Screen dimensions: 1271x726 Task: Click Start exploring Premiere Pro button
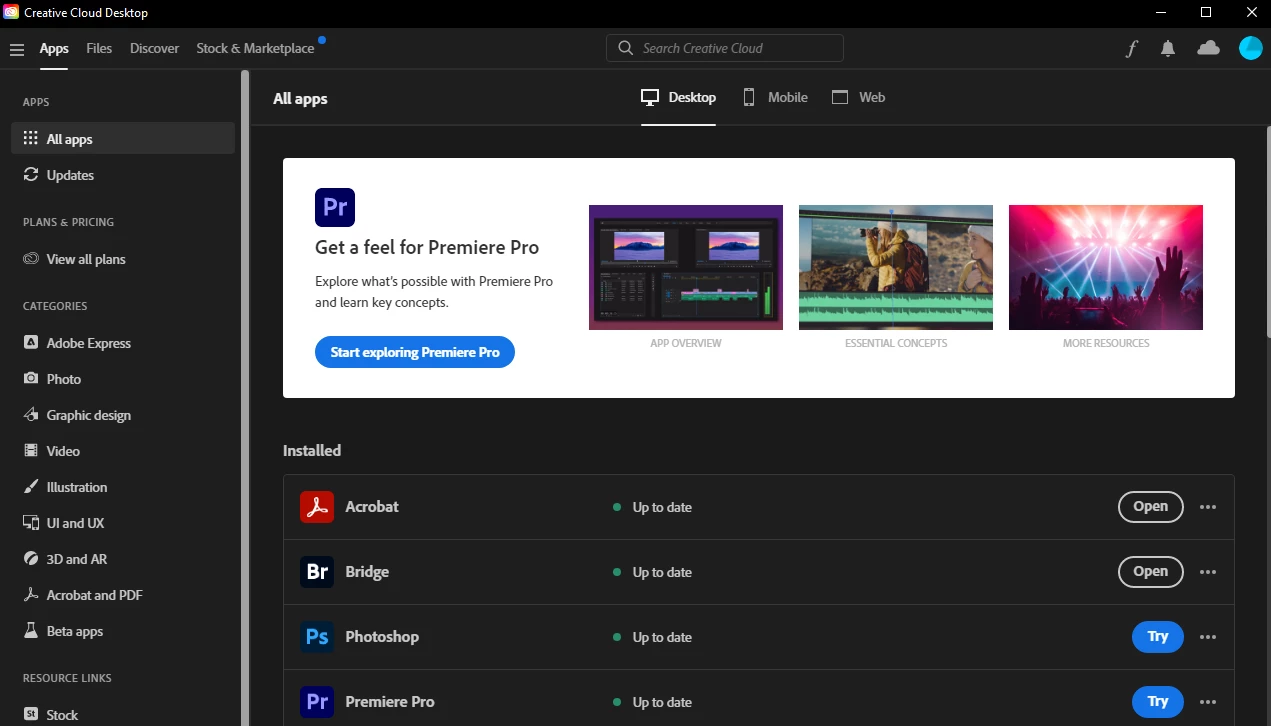pos(415,352)
